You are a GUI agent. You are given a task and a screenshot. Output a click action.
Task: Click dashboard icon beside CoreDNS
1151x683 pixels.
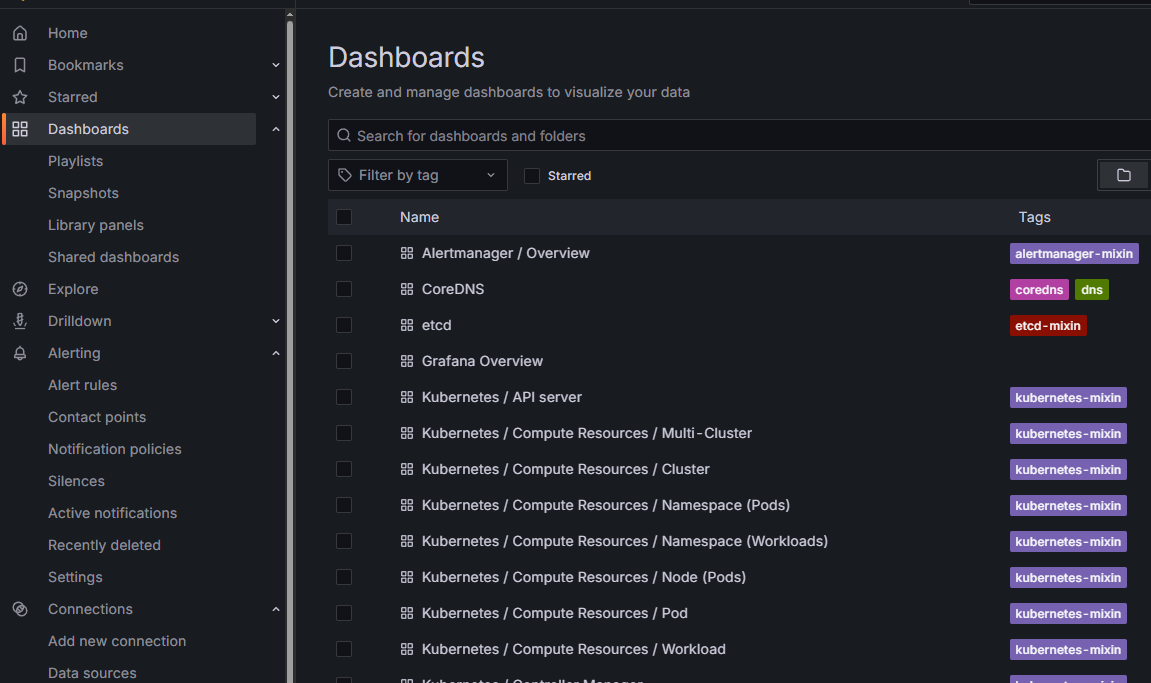[407, 289]
